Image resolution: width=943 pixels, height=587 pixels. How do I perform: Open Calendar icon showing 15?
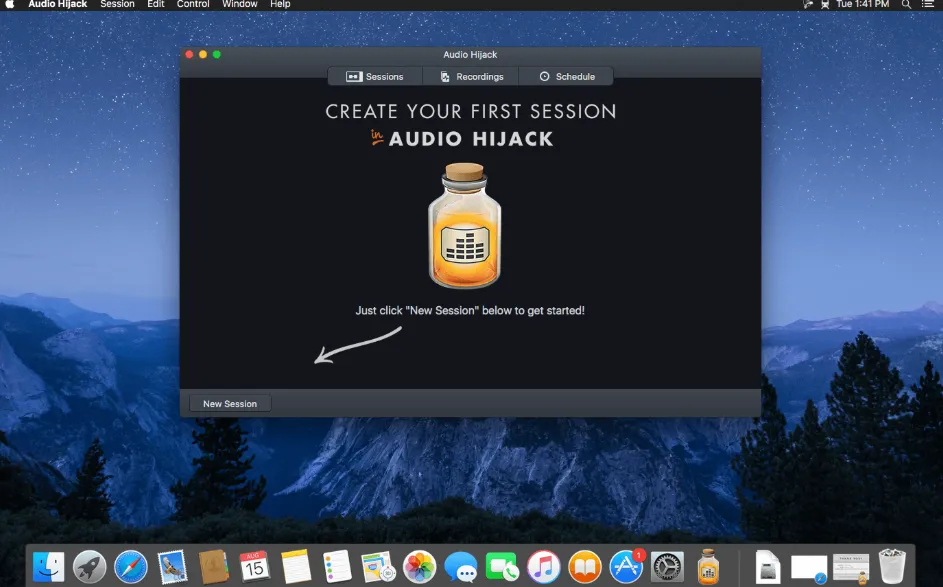254,567
